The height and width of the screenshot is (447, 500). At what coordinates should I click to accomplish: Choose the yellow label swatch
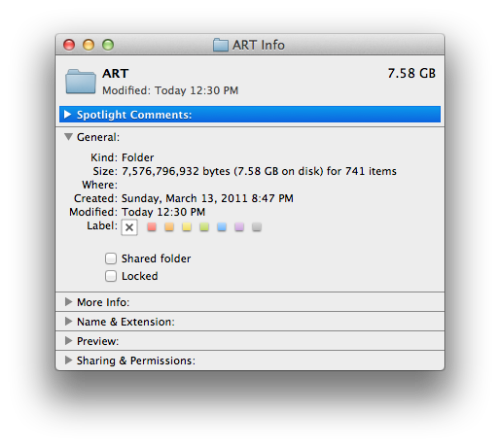(x=187, y=227)
